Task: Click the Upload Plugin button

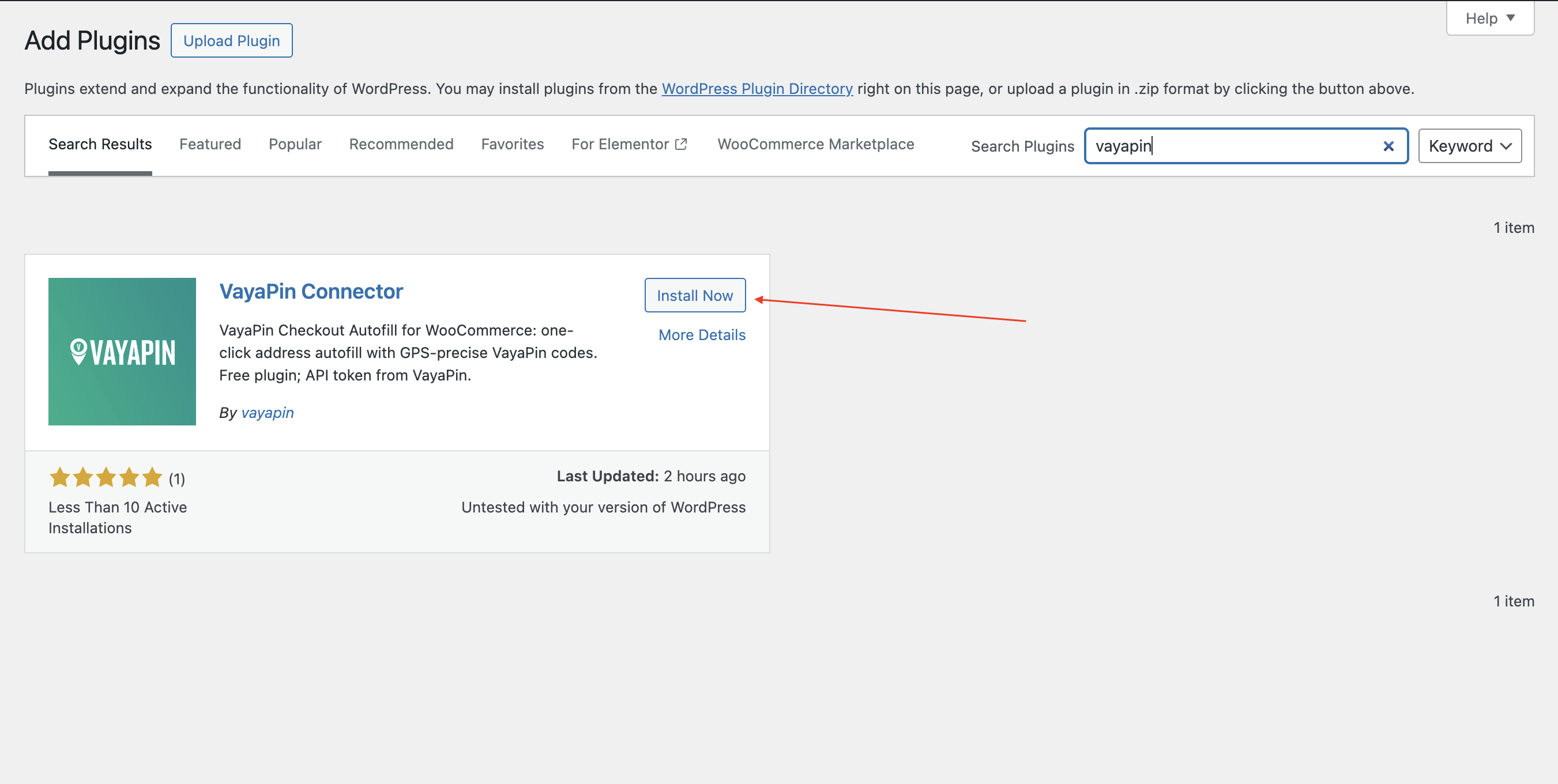Action: [232, 40]
